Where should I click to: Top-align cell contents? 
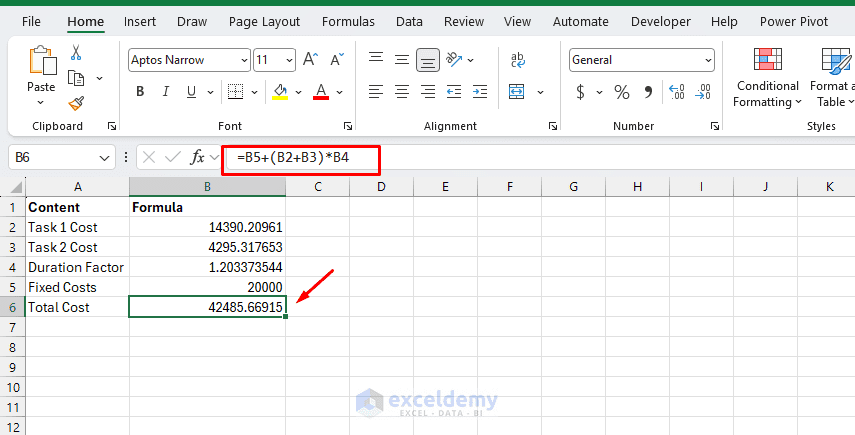click(x=376, y=59)
